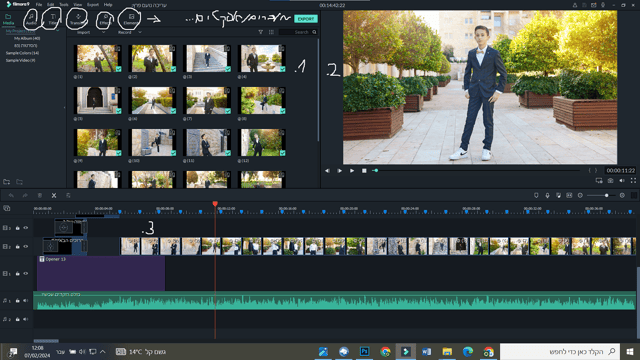Click the search magnifier icon
The width and height of the screenshot is (640, 360).
click(x=314, y=32)
